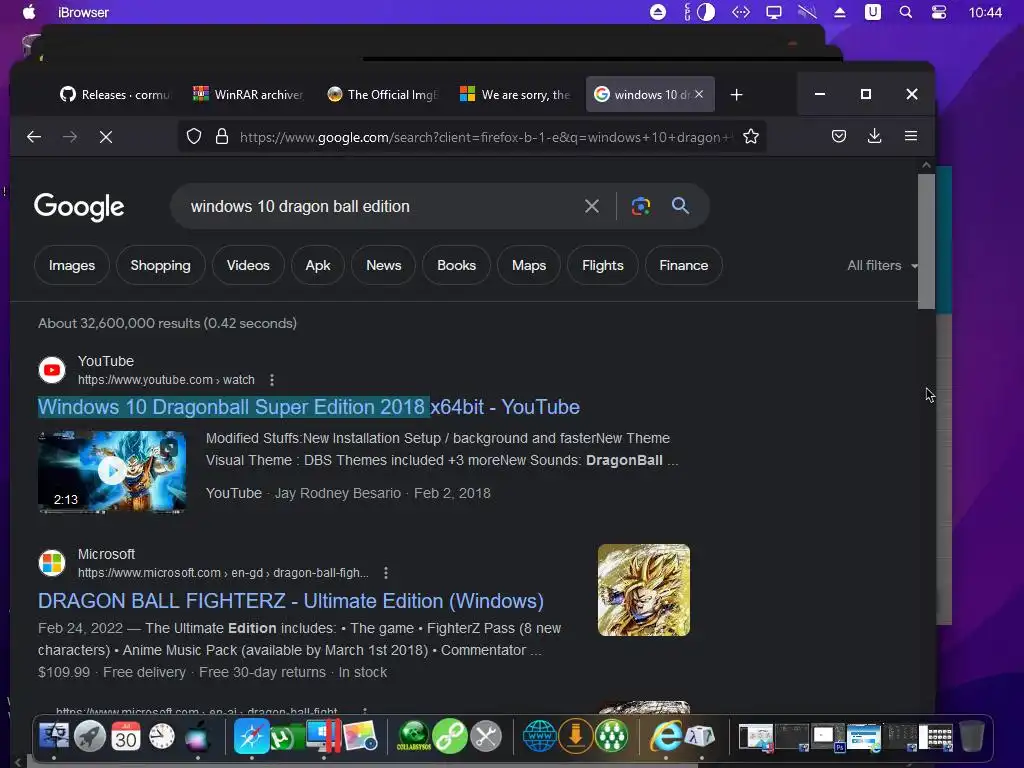This screenshot has width=1024, height=768.
Task: Open the COLLABSYSOS green globe dock icon
Action: coord(413,737)
